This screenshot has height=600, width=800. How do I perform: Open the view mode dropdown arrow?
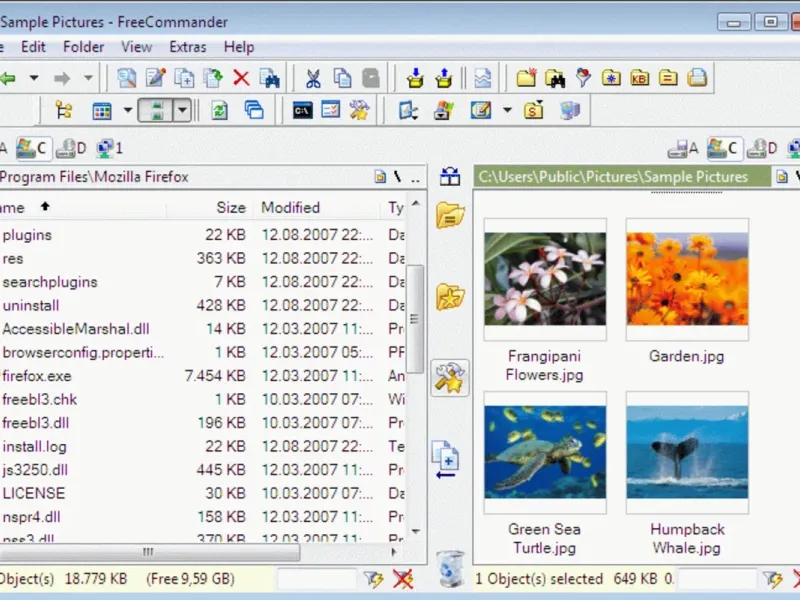point(128,110)
